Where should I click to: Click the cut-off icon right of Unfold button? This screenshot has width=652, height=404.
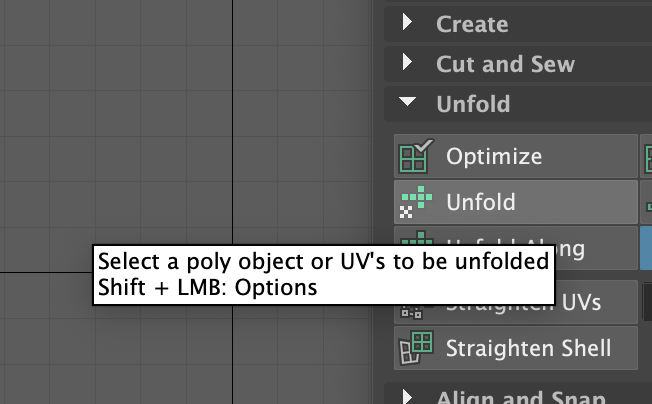[x=649, y=205]
